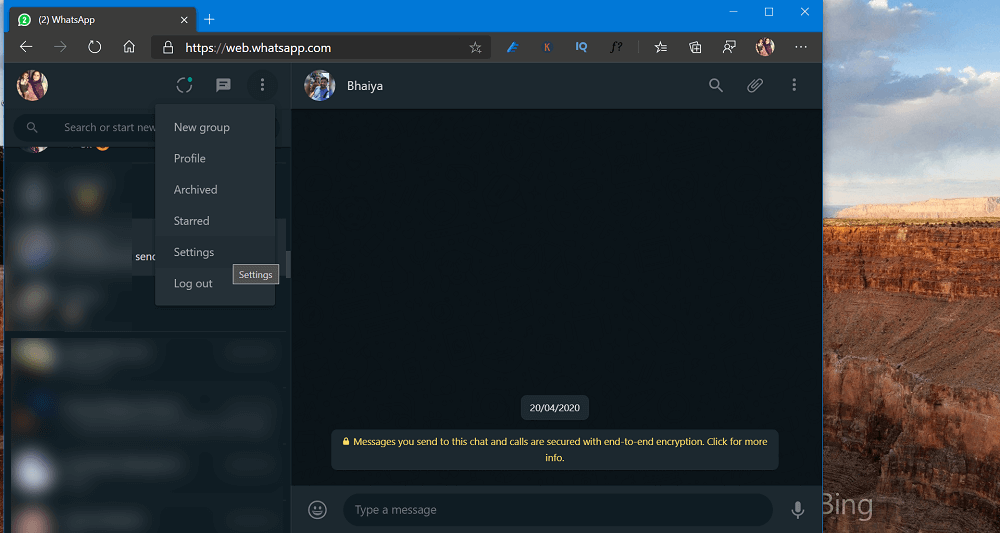Go forward with the browser forward arrow
Image resolution: width=1000 pixels, height=533 pixels.
click(x=61, y=47)
